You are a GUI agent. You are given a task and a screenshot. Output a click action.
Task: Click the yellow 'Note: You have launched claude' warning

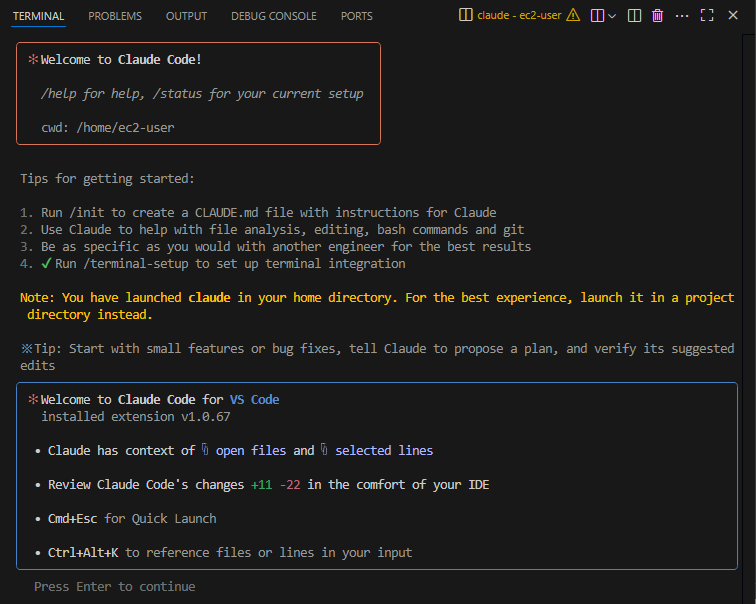coord(377,306)
